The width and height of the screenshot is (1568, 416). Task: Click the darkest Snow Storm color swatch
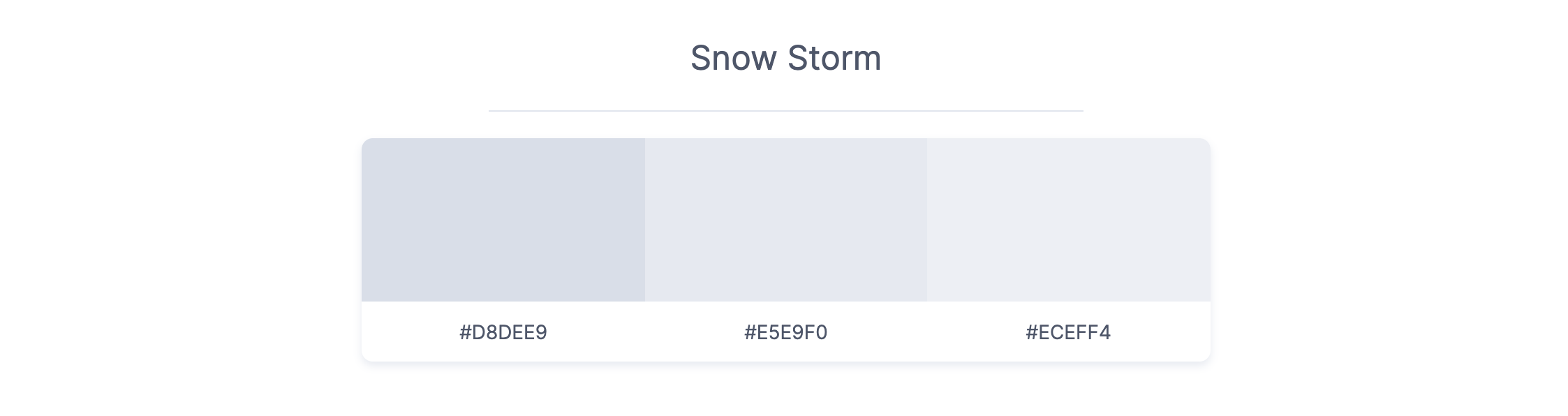coord(503,220)
